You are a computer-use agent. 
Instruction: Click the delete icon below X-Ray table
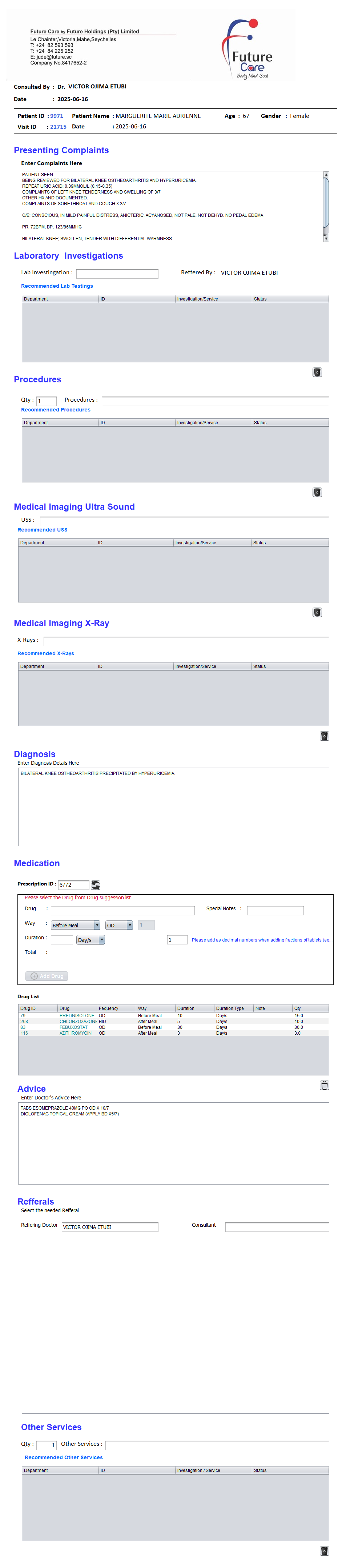coord(324,736)
